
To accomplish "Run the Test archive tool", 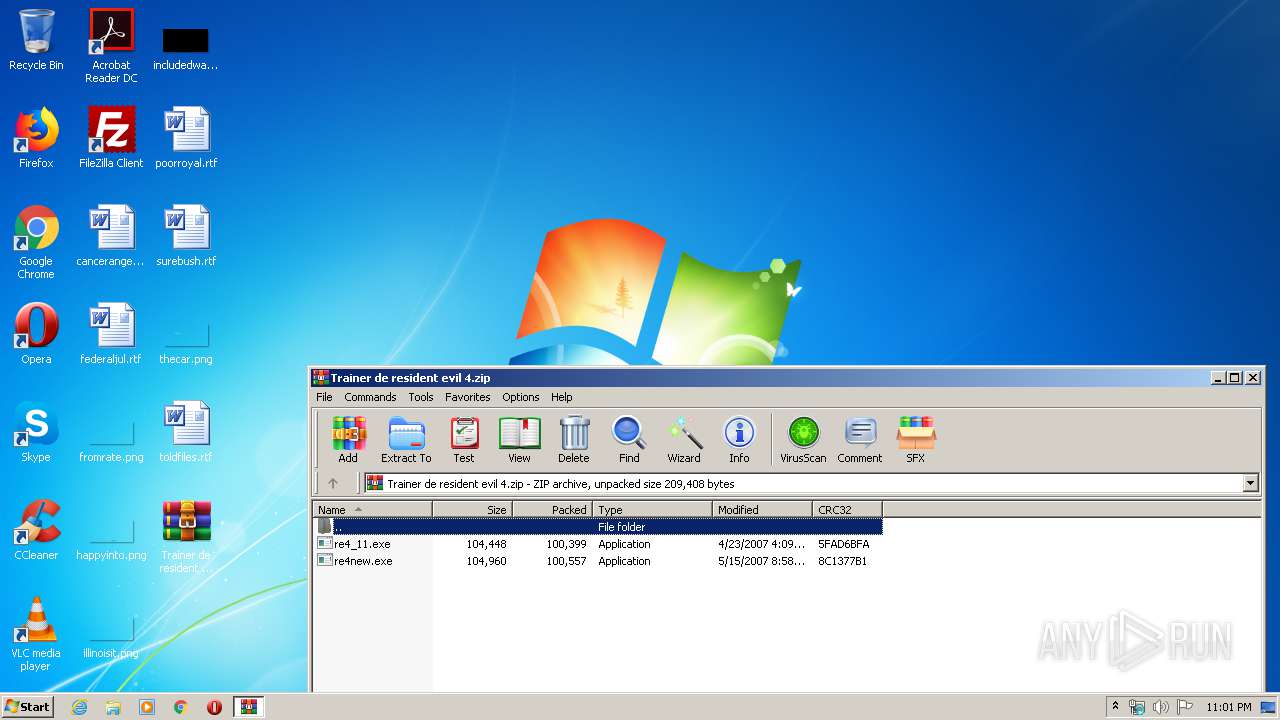I will pyautogui.click(x=464, y=440).
